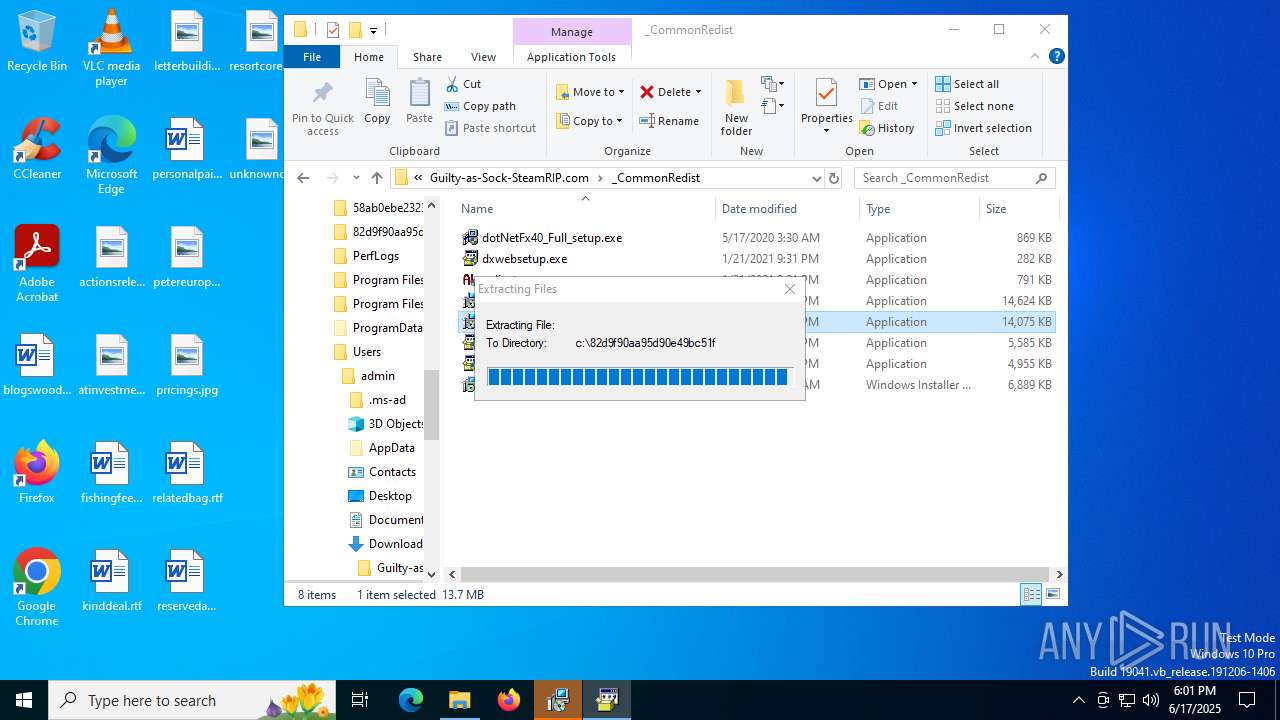Select Adobe Acrobat desktop shortcut

point(37,264)
